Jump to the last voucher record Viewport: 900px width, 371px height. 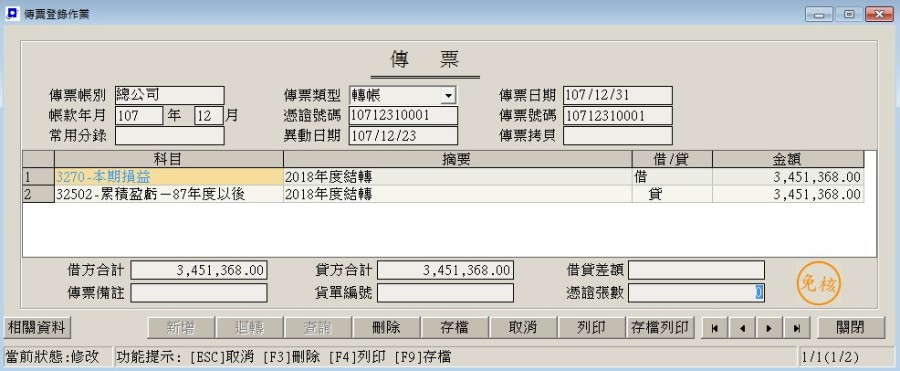point(797,328)
